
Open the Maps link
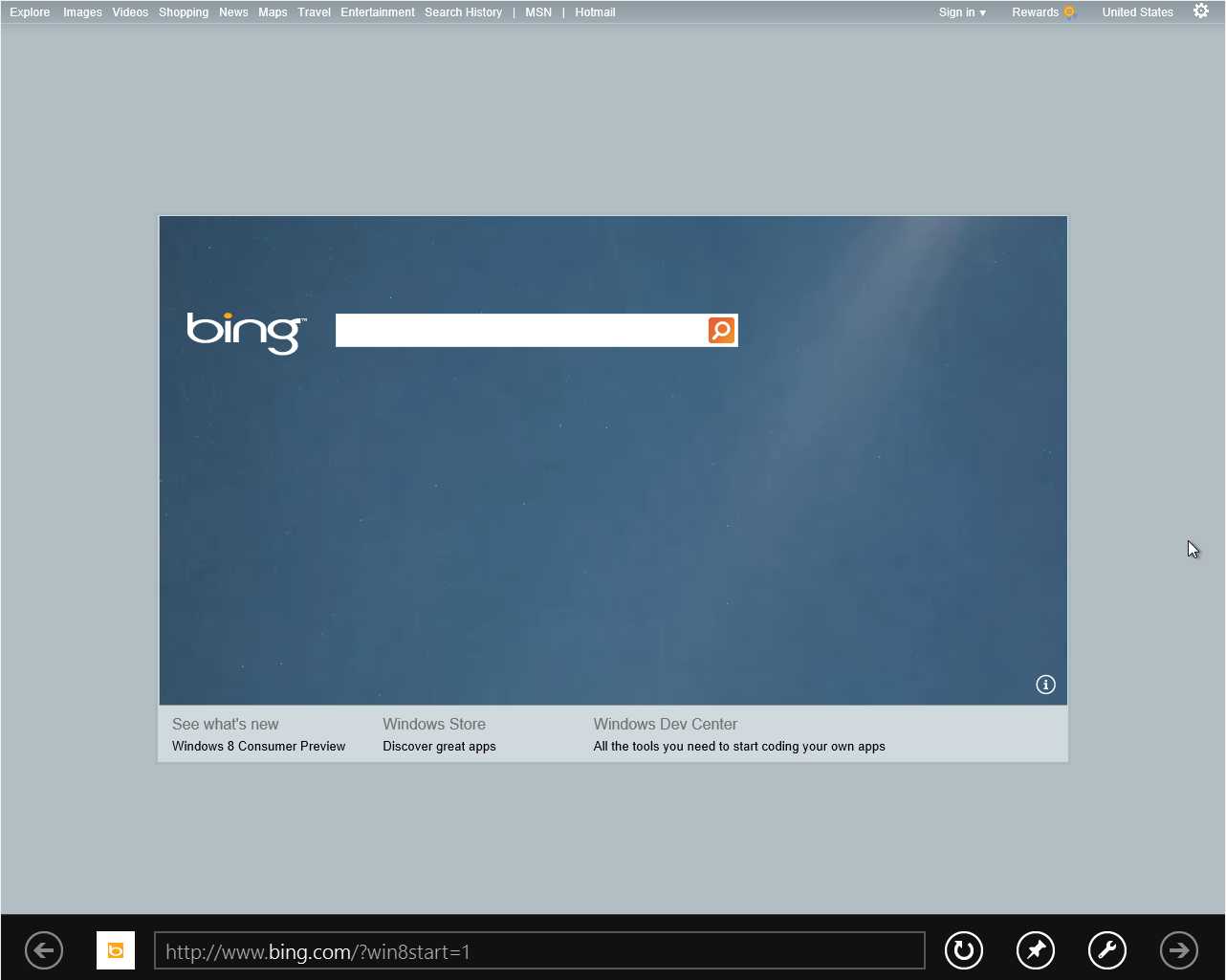273,12
